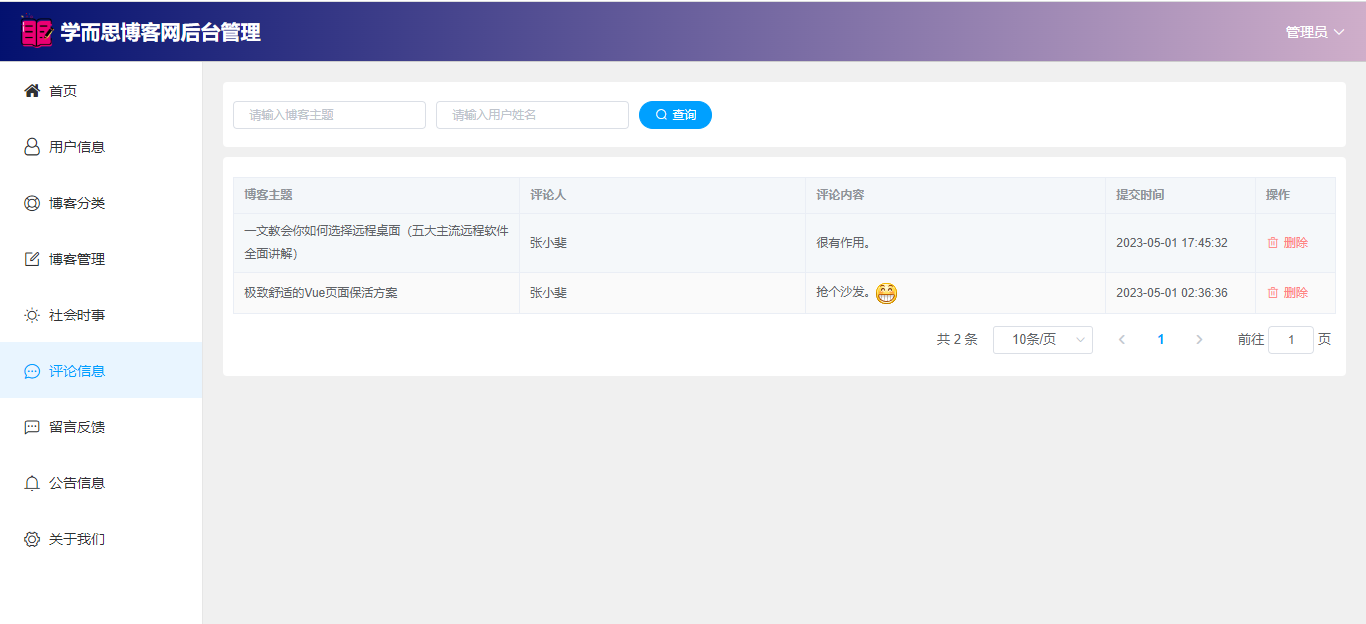Click the edit icon beside 博客管理
The image size is (1366, 624).
pyautogui.click(x=32, y=259)
